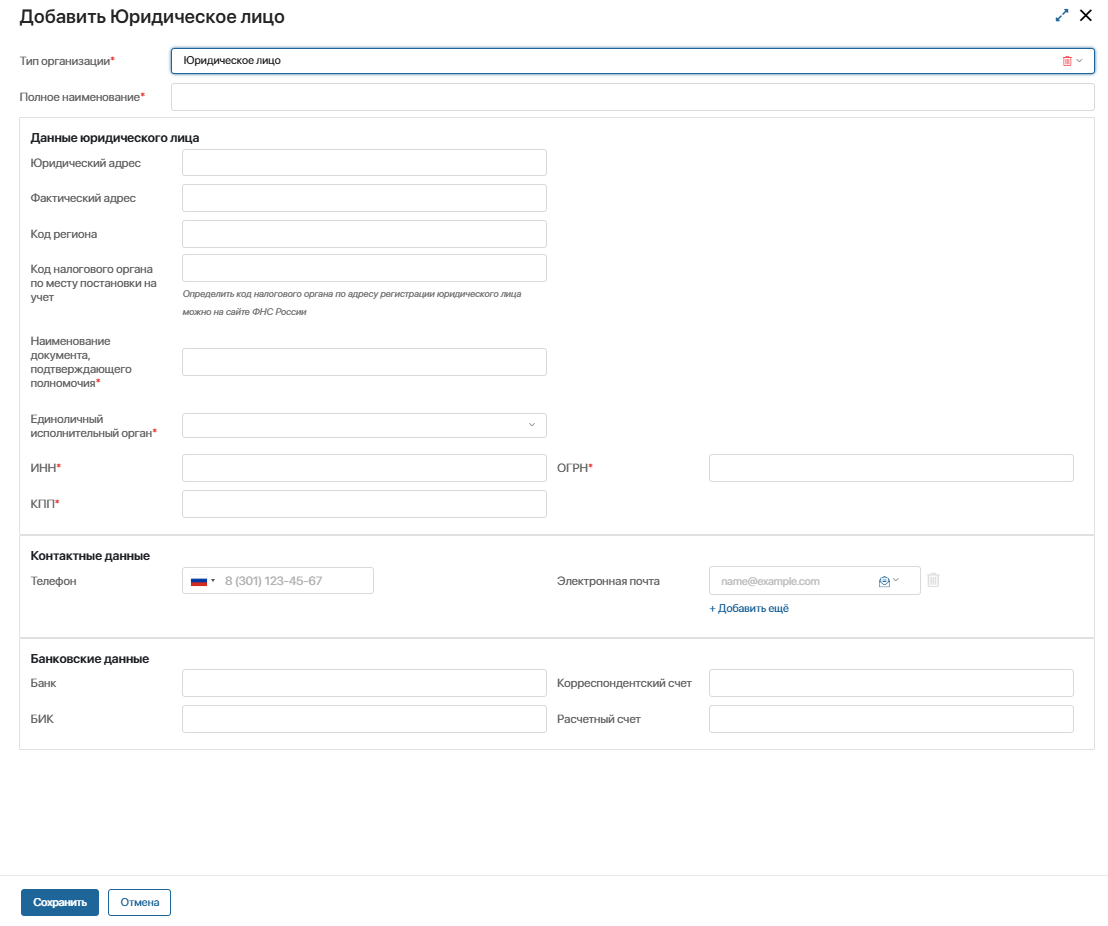Click the Сохранить button

(x=60, y=902)
